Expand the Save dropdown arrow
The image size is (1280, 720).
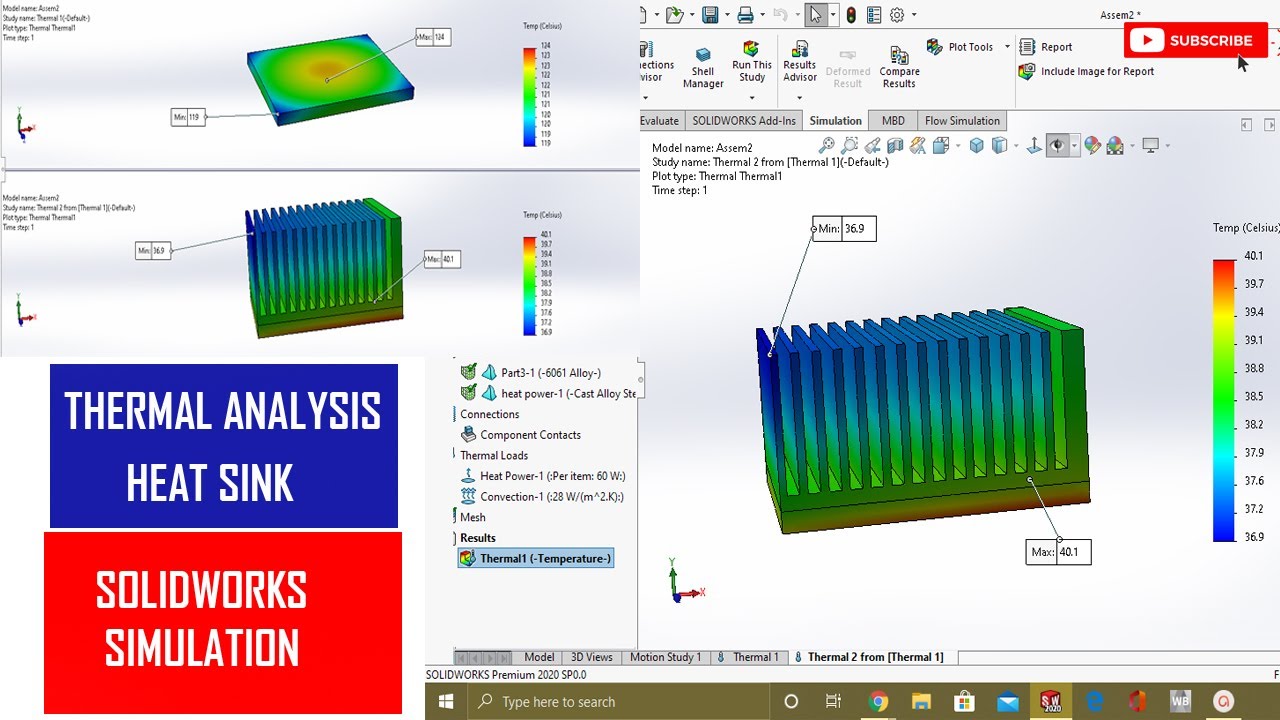coord(727,15)
